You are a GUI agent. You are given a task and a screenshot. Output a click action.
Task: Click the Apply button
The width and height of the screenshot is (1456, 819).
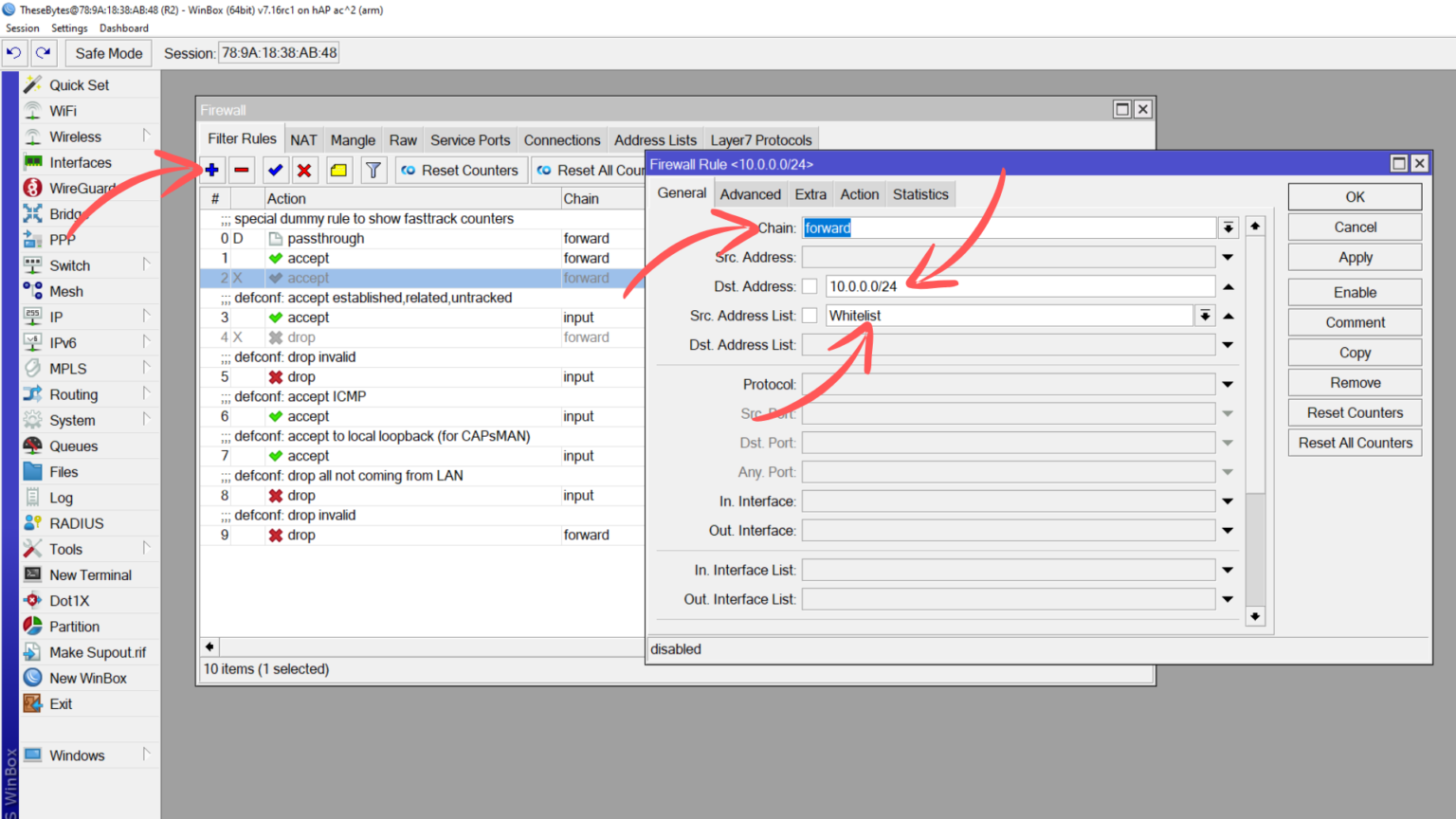point(1354,257)
